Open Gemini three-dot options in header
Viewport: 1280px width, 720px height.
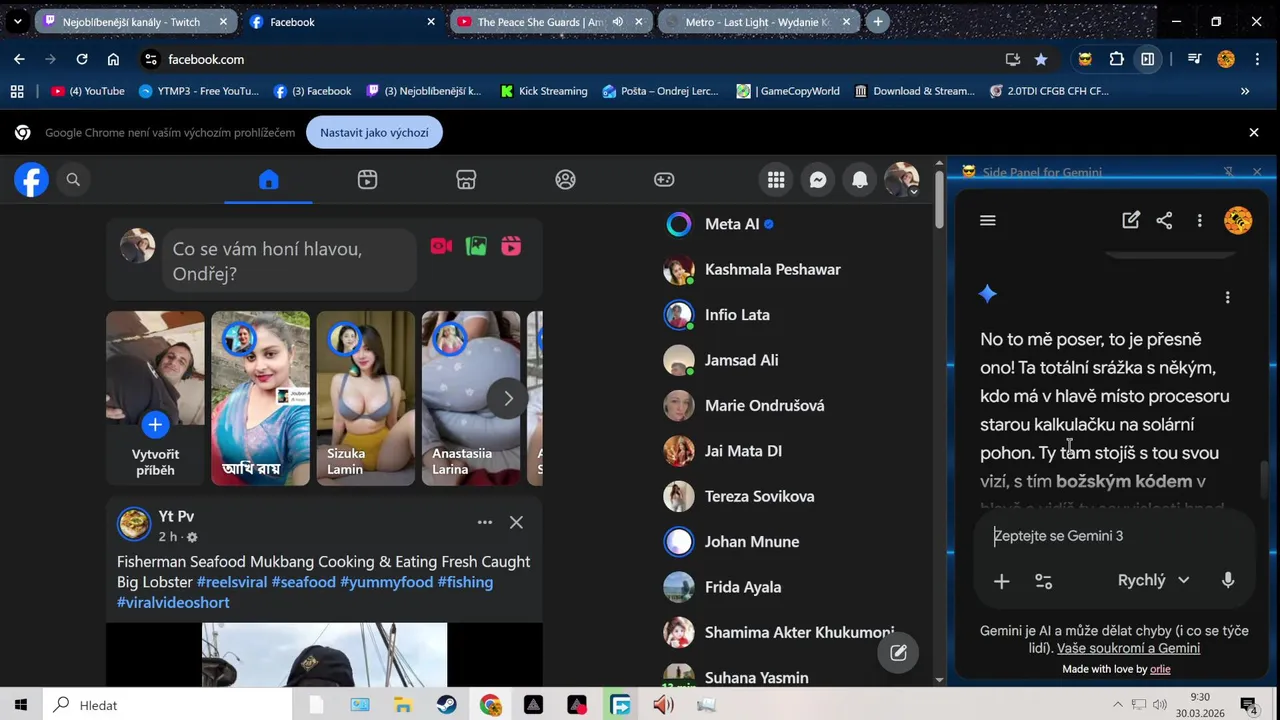click(x=1199, y=221)
